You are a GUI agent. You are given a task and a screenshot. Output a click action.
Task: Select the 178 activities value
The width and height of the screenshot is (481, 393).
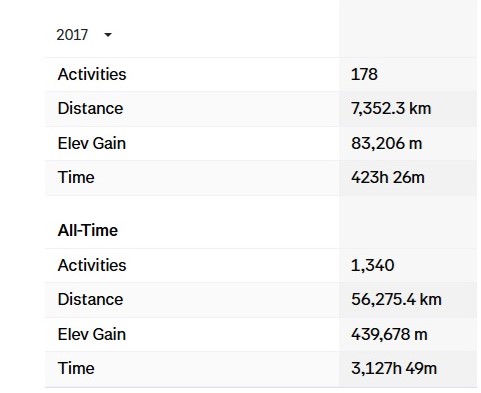pyautogui.click(x=364, y=74)
